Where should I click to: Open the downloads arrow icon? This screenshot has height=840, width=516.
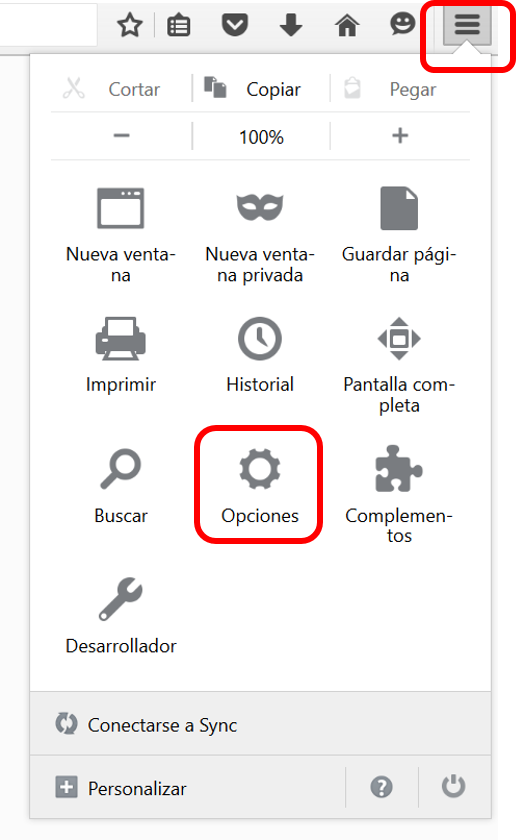pos(291,25)
